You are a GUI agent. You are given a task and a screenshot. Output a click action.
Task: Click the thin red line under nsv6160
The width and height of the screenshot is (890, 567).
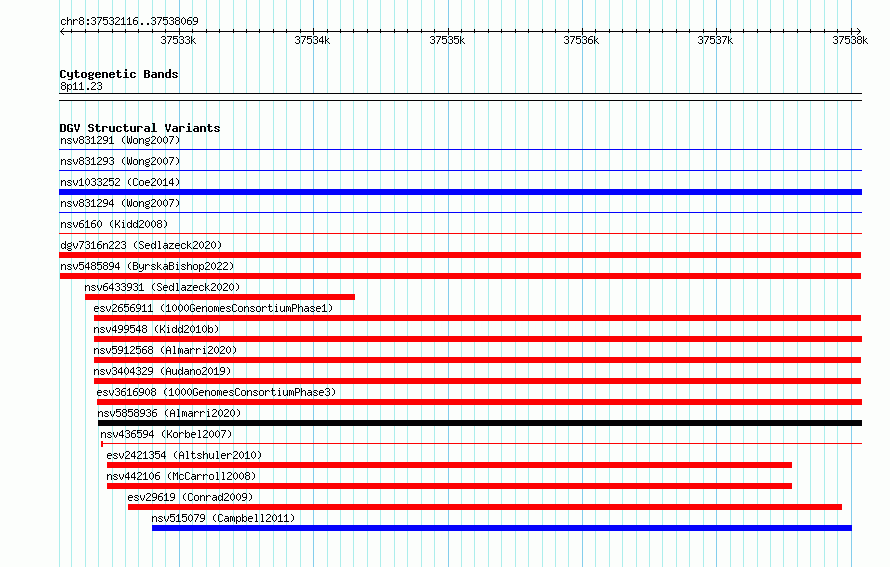tap(460, 234)
